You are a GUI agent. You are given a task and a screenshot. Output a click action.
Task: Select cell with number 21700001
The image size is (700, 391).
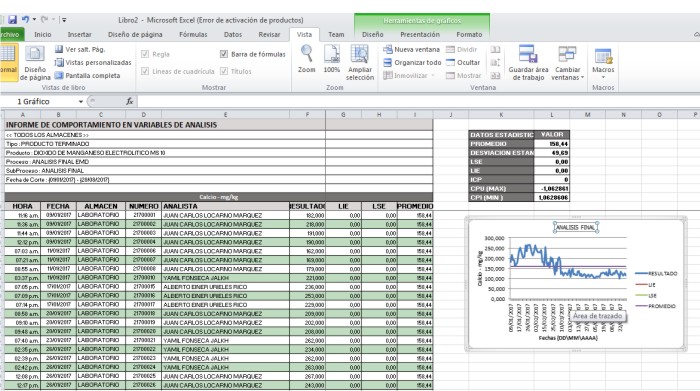tap(144, 215)
